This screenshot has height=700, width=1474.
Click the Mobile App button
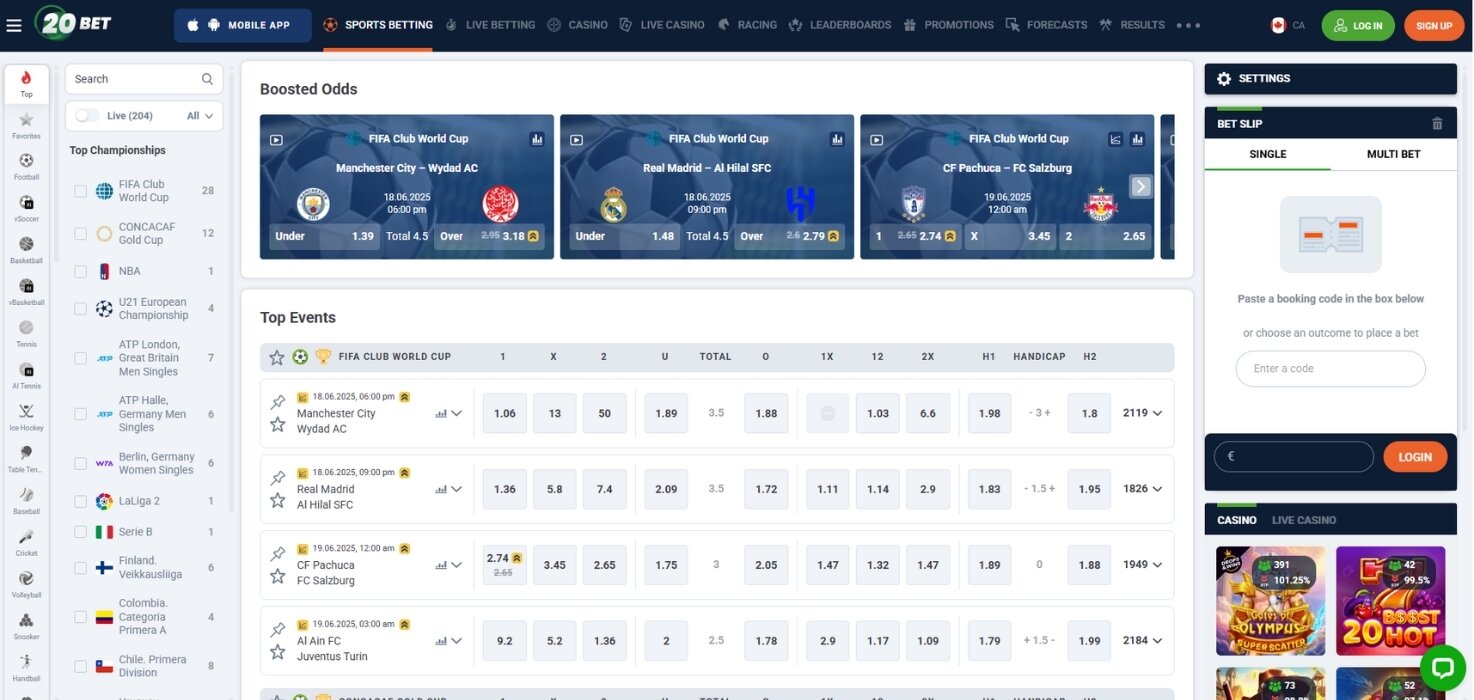[x=243, y=25]
